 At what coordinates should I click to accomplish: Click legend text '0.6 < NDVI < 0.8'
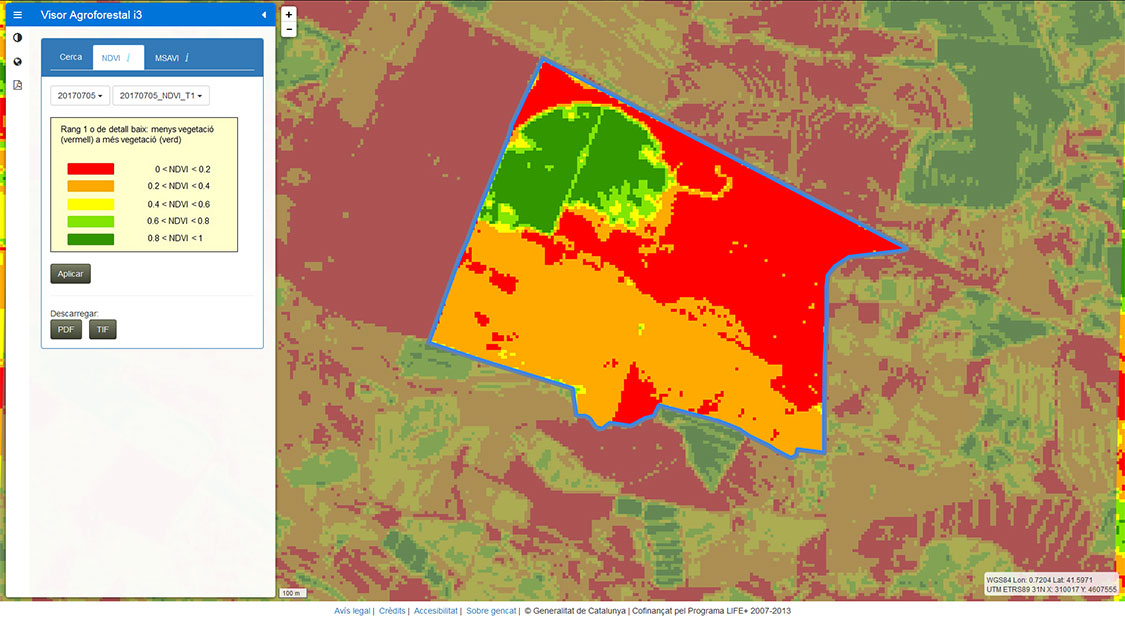(x=179, y=221)
